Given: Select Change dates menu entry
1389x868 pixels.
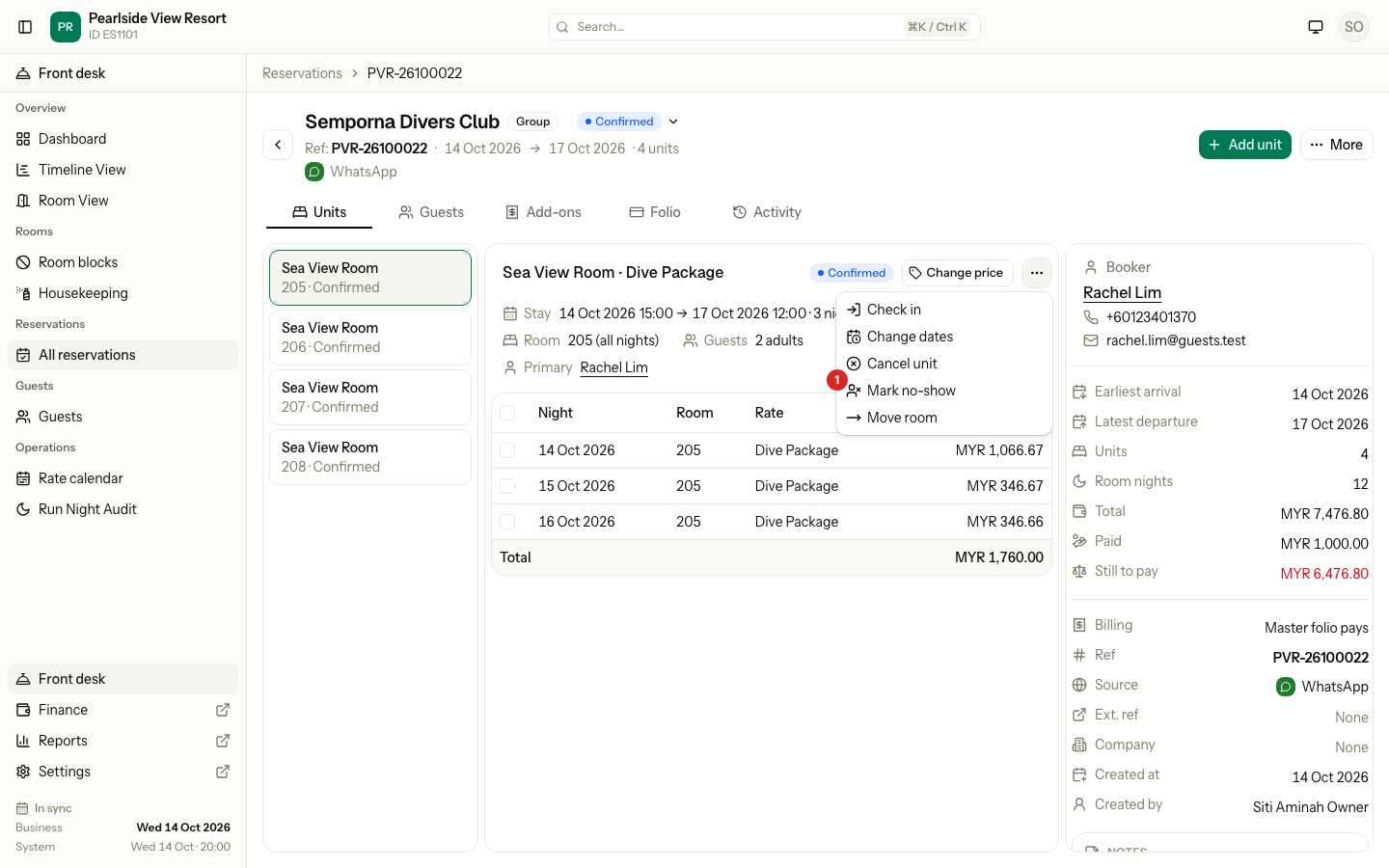Looking at the screenshot, I should point(944,337).
